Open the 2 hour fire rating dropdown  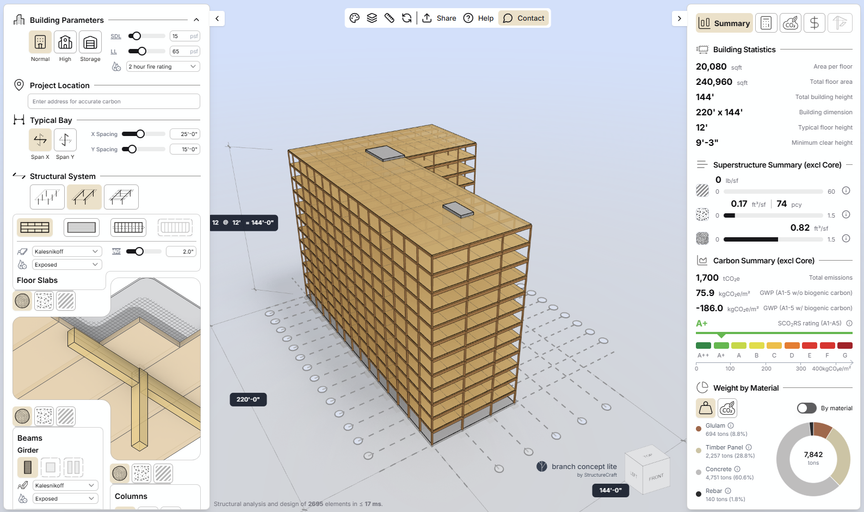pyautogui.click(x=162, y=66)
